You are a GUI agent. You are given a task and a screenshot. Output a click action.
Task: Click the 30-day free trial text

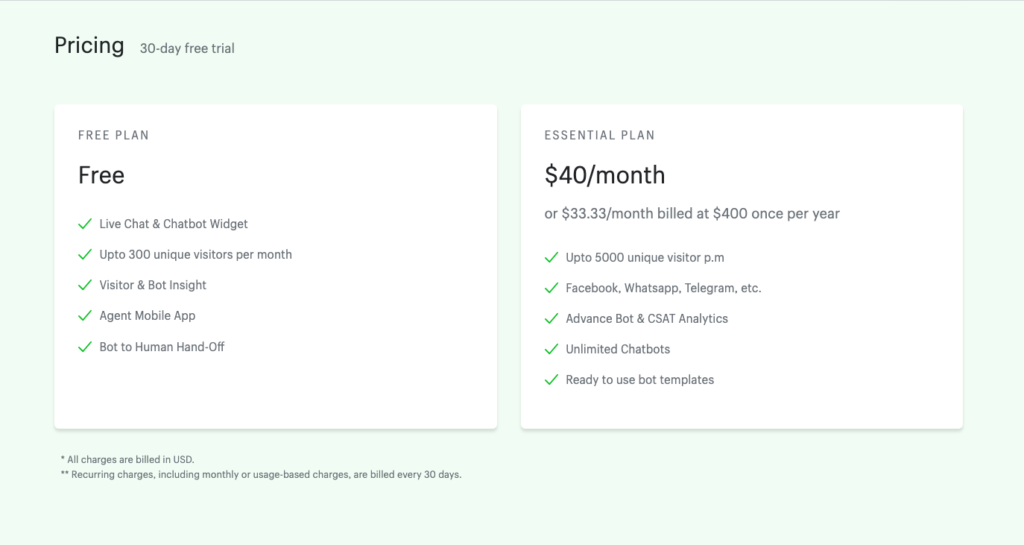[x=187, y=48]
